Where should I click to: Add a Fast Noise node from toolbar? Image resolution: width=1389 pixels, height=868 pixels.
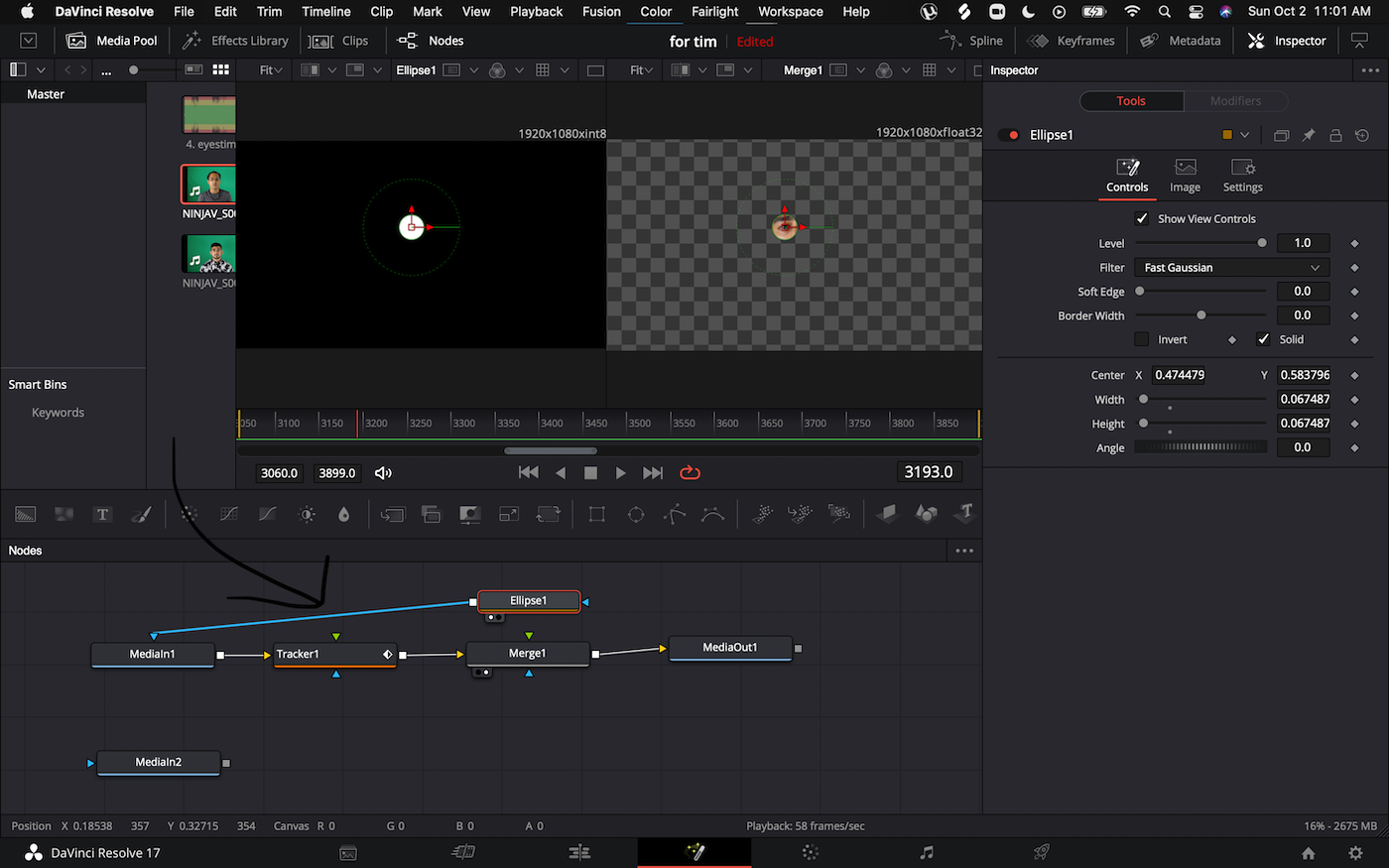point(64,514)
